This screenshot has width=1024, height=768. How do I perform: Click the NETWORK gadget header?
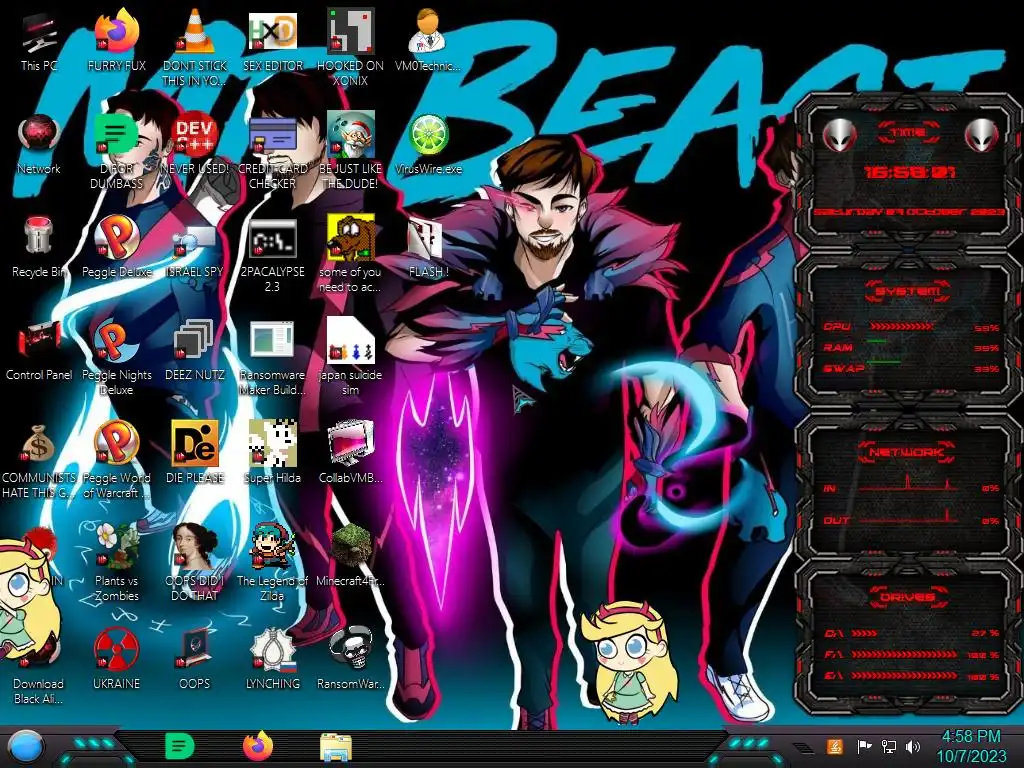coord(908,452)
